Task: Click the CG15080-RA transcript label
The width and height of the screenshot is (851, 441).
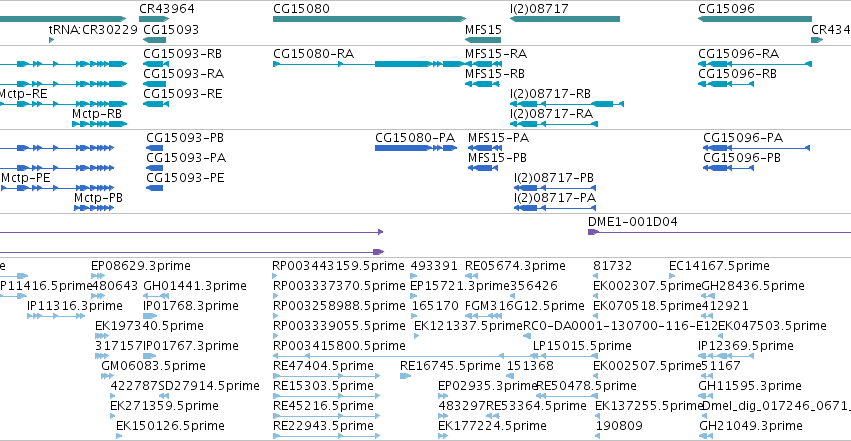Action: 313,54
